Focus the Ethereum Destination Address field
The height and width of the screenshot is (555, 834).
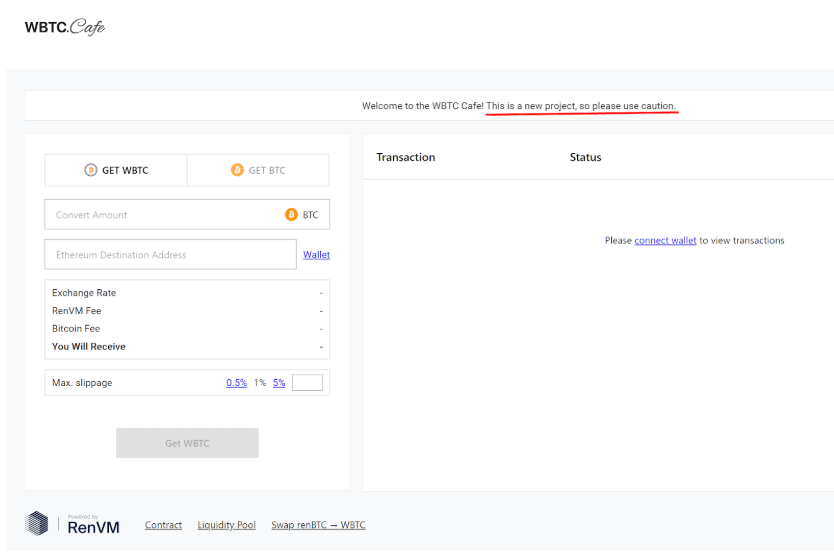(171, 254)
